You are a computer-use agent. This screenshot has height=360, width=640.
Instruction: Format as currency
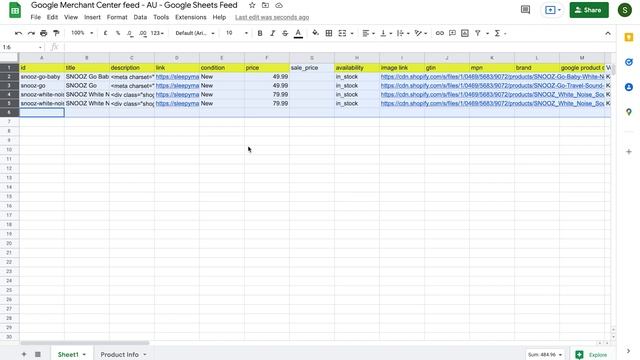105,33
